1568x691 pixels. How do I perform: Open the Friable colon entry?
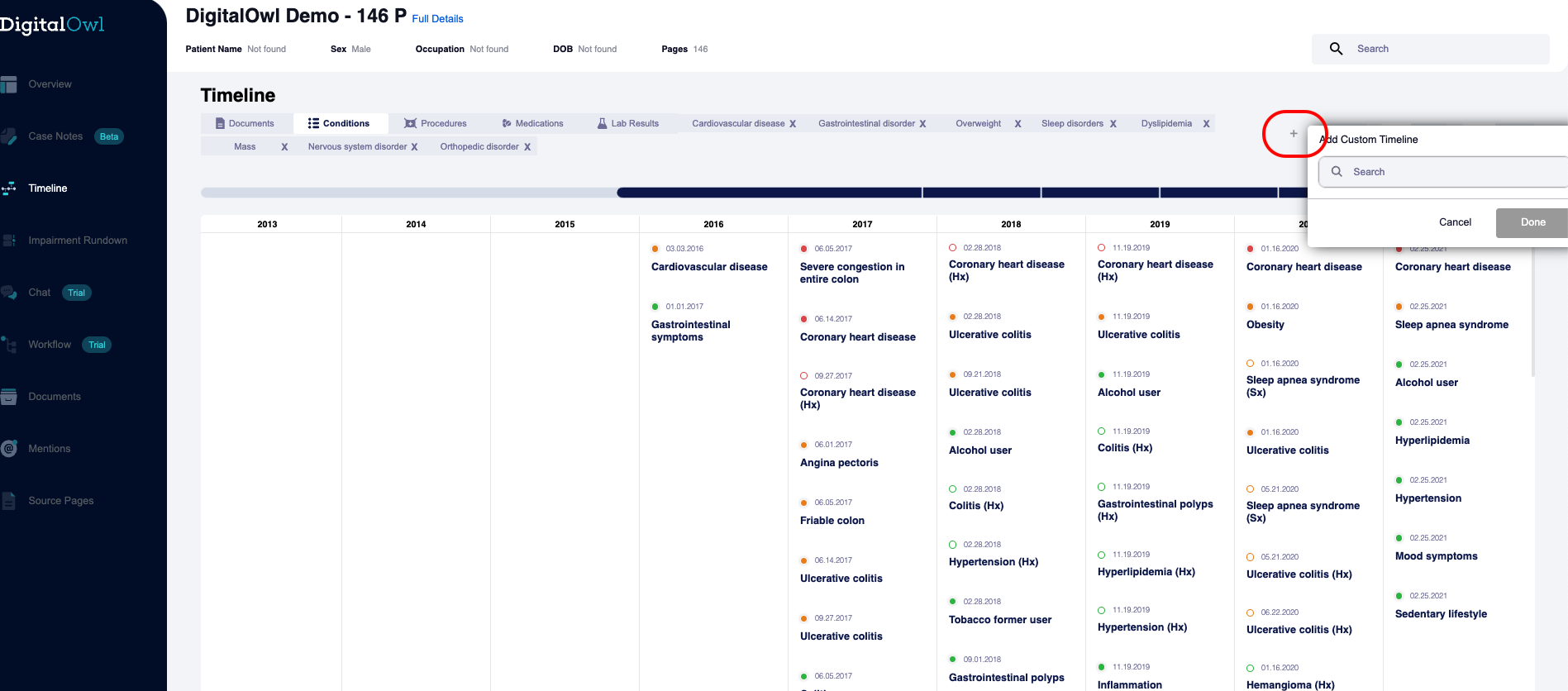coord(832,521)
